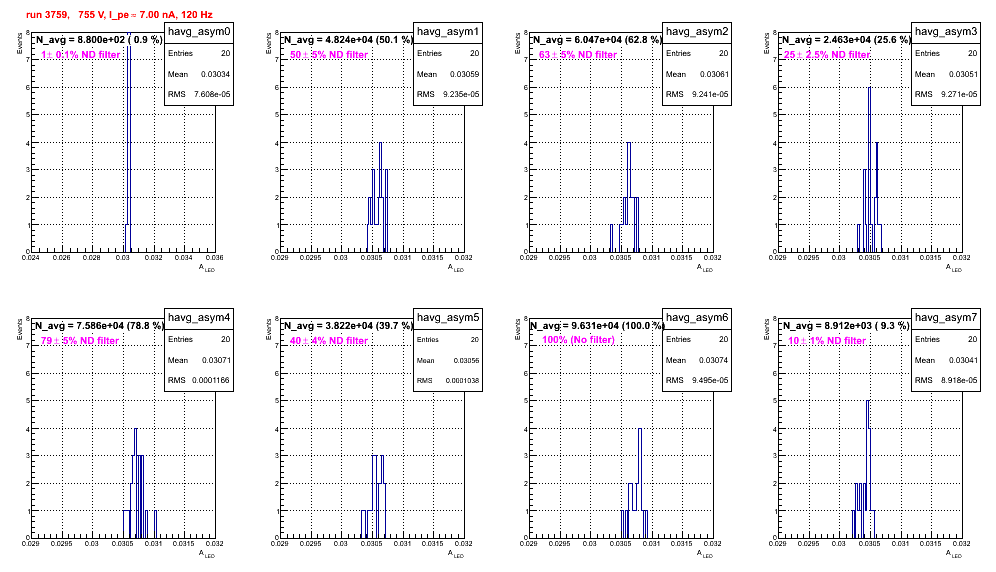Click RMS 7.608e-05 in havg_asym0 stats
Image resolution: width=996 pixels, height=572 pixels.
[x=199, y=95]
